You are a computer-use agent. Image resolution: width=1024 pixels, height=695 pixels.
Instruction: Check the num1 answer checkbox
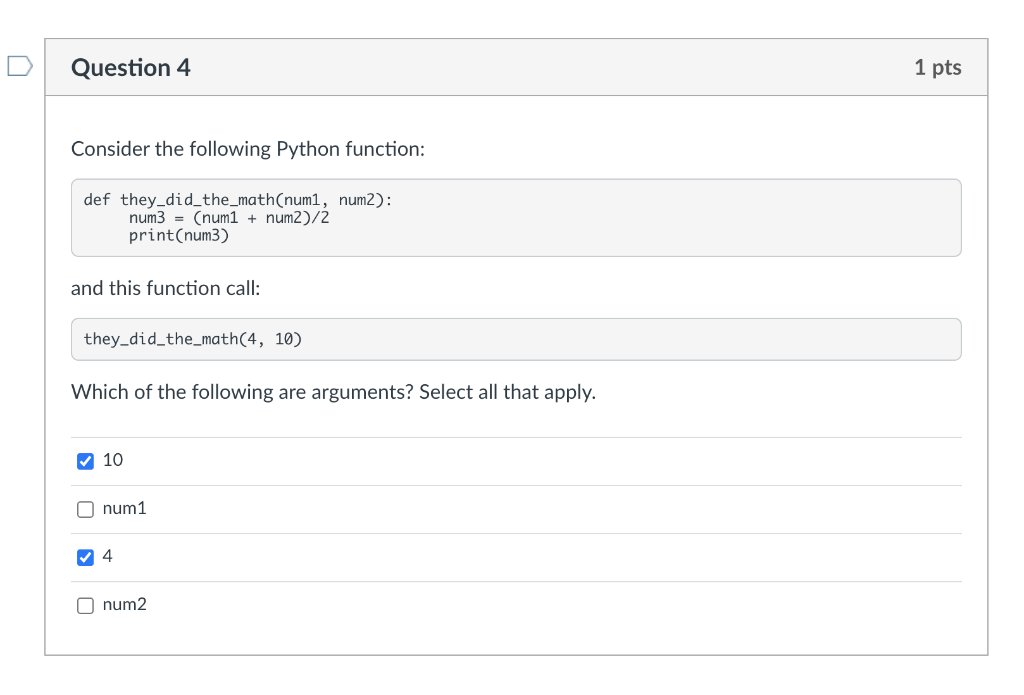pyautogui.click(x=86, y=509)
